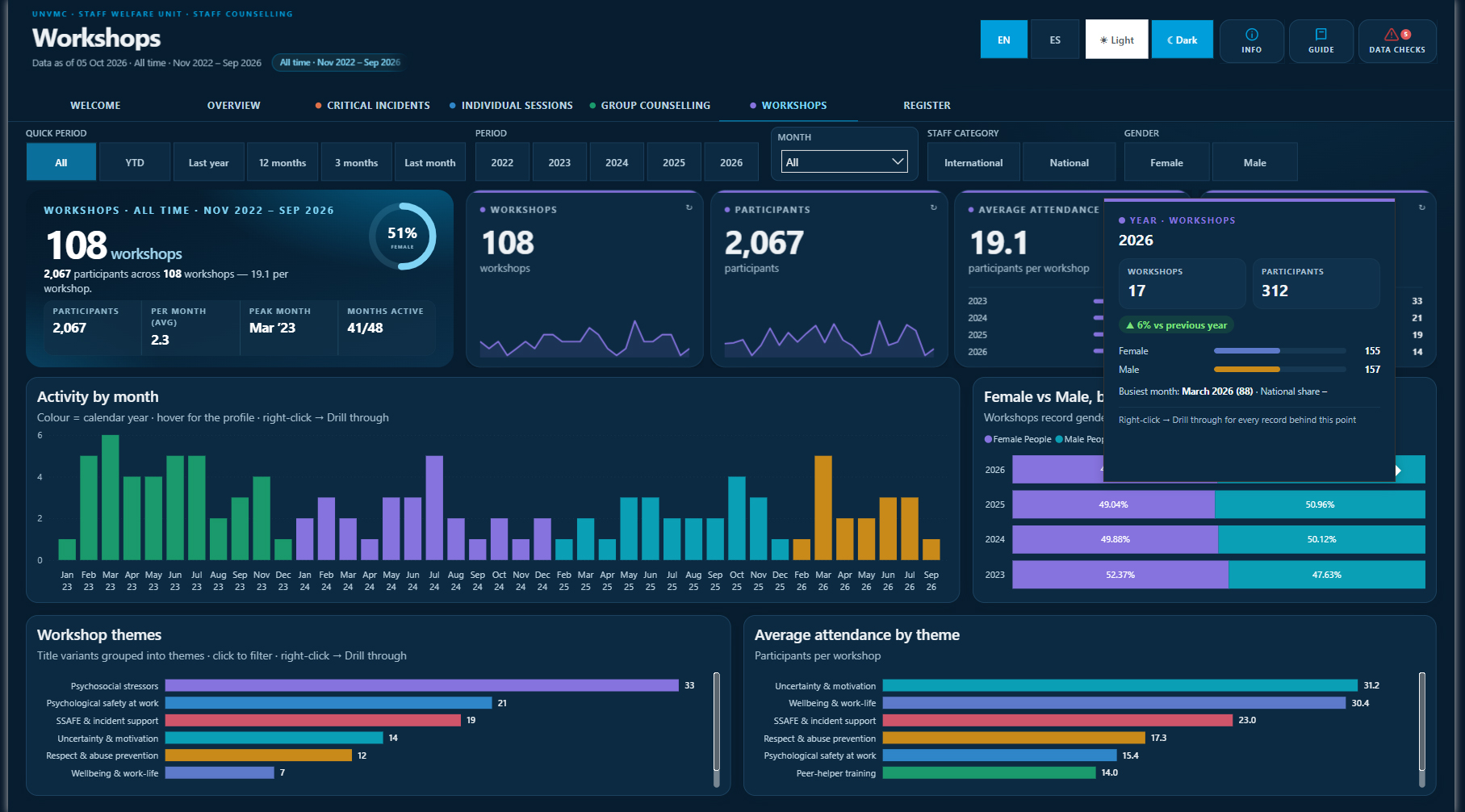Click refresh icon on Participants card
Viewport: 1465px width, 812px height.
point(933,207)
